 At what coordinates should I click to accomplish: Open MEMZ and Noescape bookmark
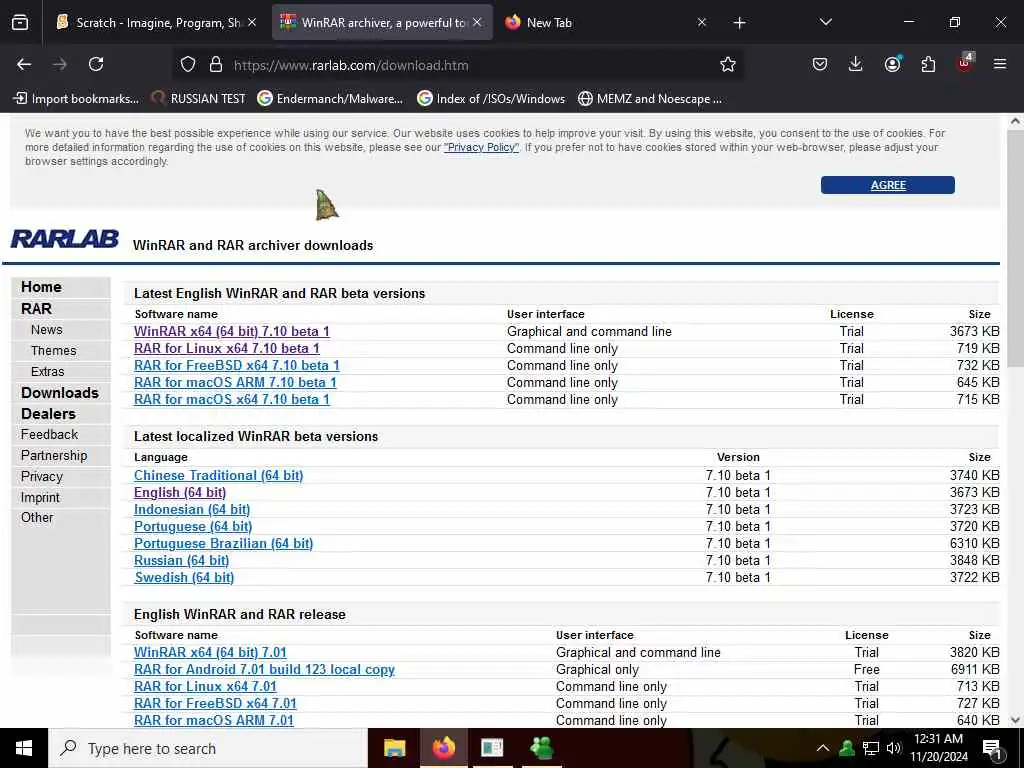click(x=650, y=99)
